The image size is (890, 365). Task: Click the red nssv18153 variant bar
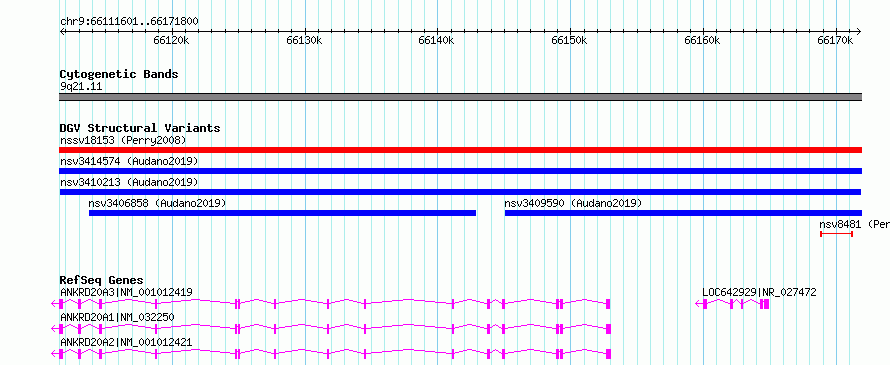tap(460, 150)
